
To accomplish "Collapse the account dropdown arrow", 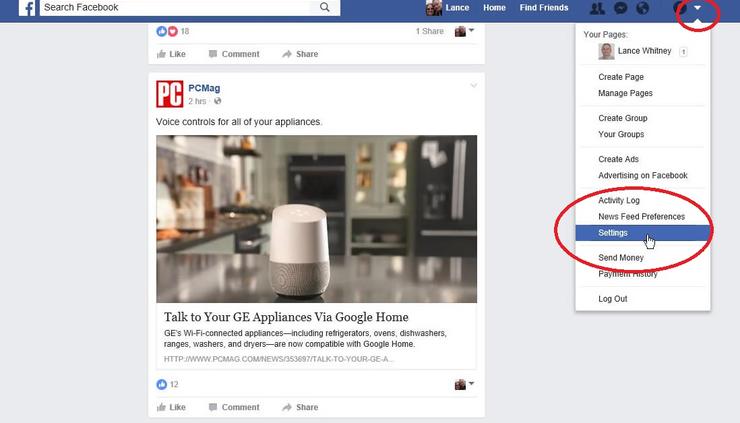I will 697,8.
